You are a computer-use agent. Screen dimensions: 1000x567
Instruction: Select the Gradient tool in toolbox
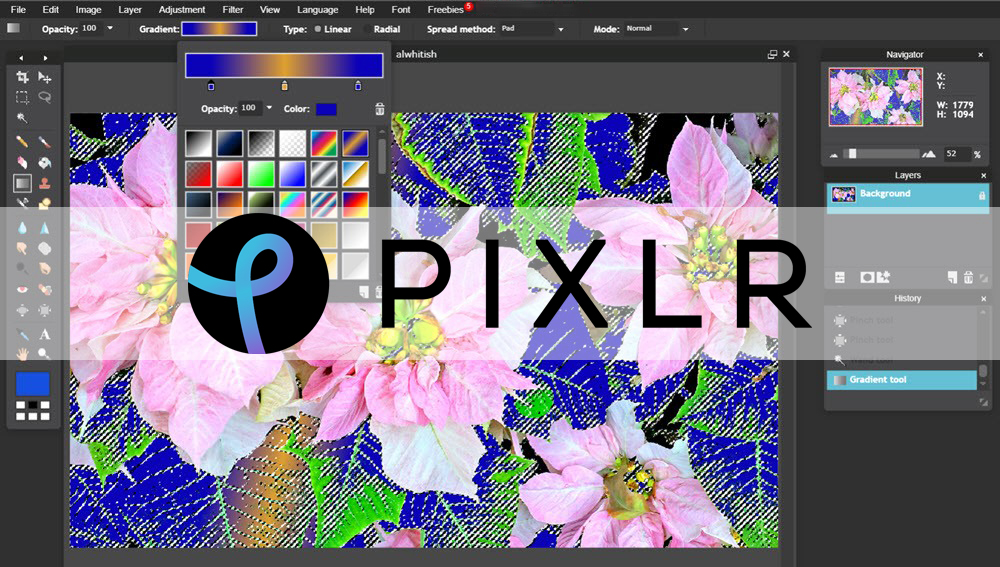point(22,184)
